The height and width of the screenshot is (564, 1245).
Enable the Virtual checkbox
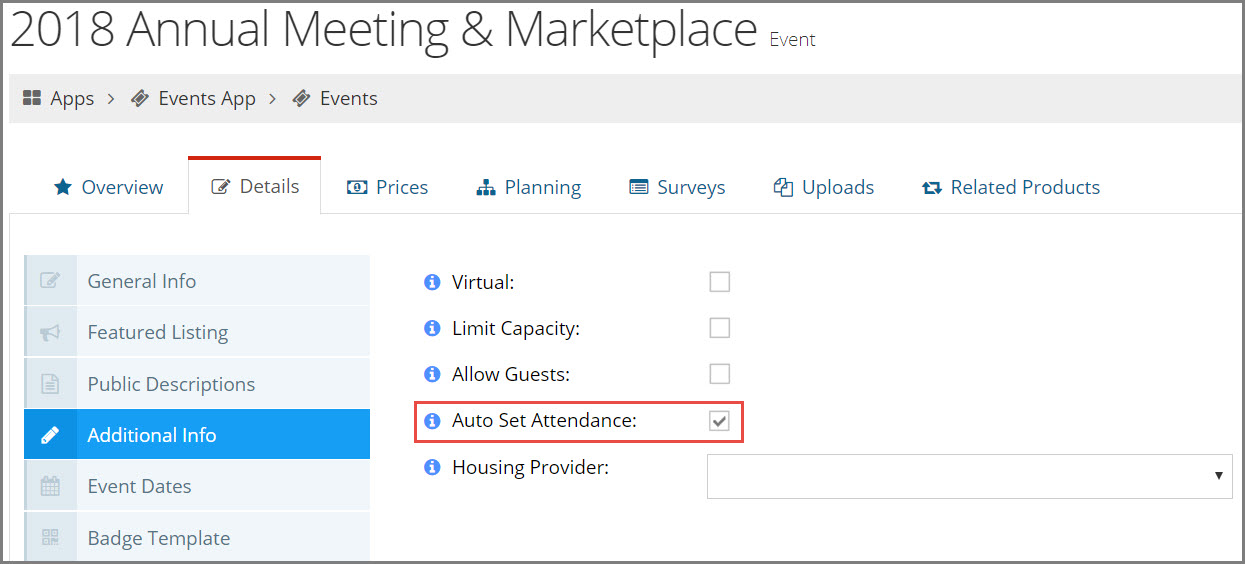tap(719, 282)
